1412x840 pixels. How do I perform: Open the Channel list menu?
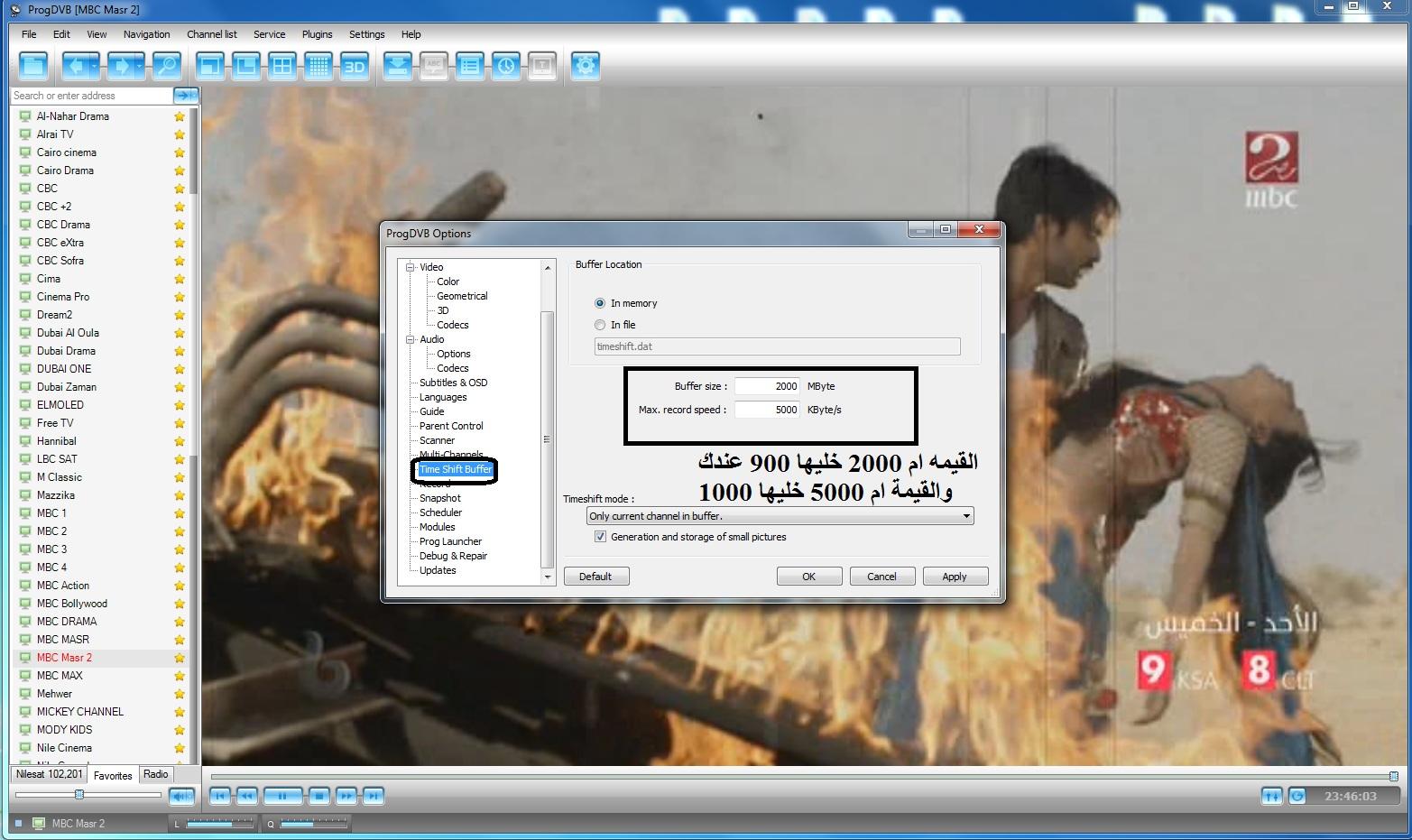pyautogui.click(x=212, y=34)
